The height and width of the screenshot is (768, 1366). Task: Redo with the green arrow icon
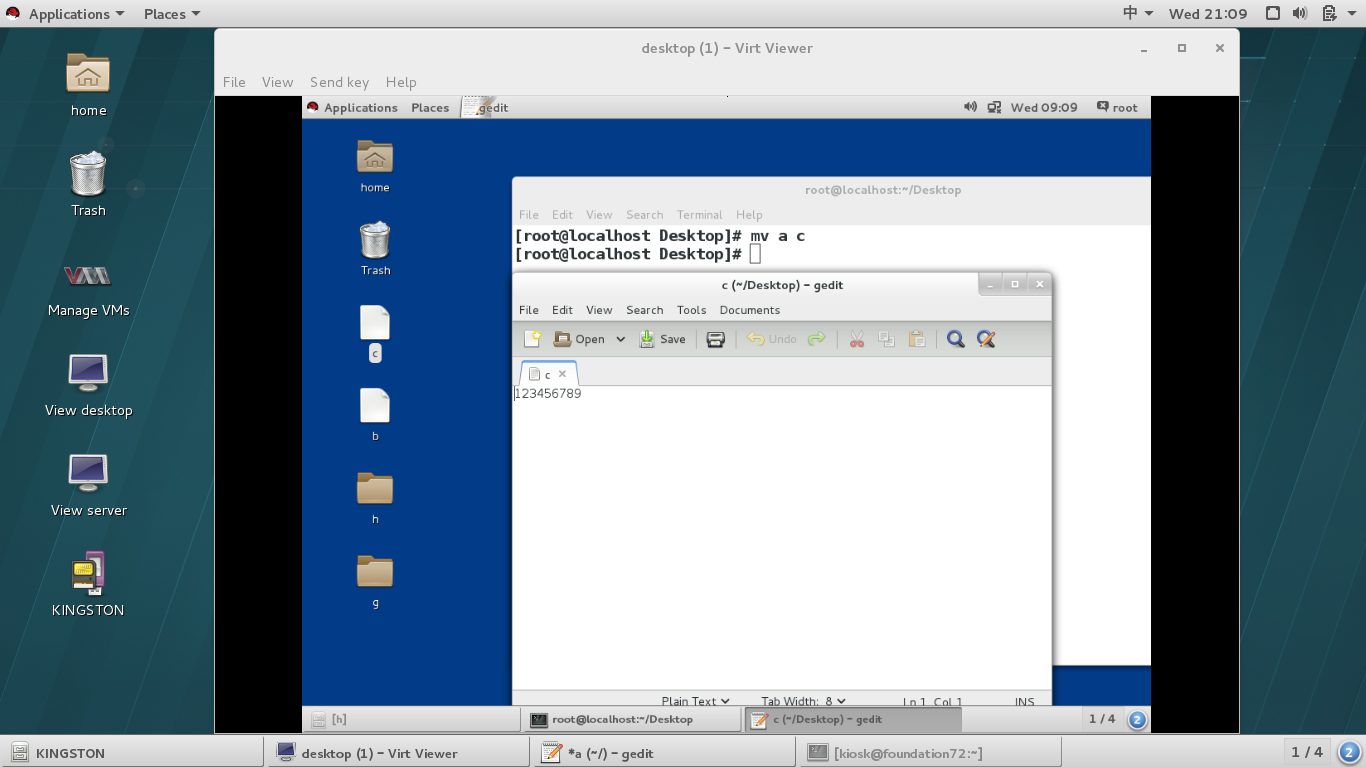[x=817, y=339]
